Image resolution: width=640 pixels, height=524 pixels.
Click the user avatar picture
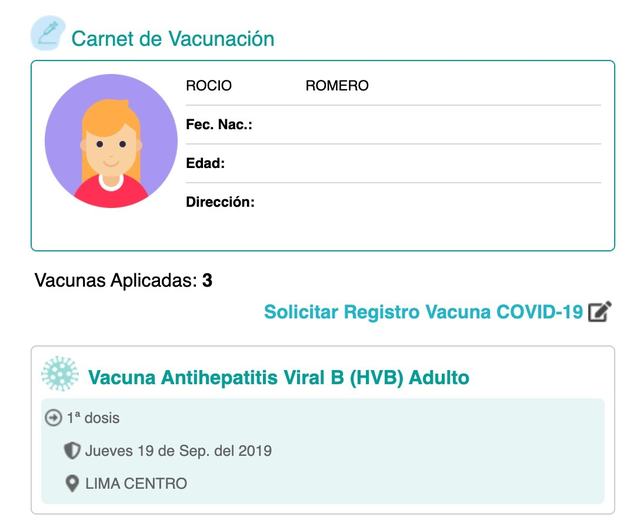111,141
